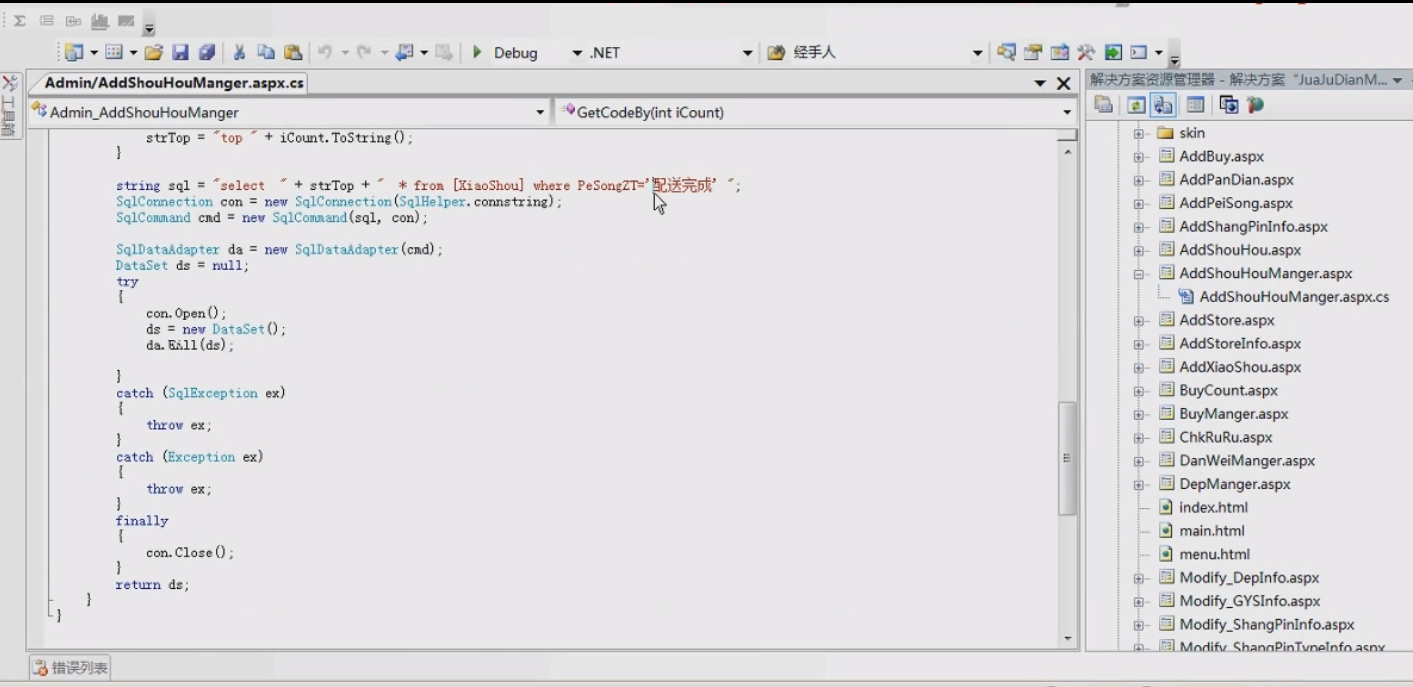Expand the BuyCount.aspx node
The width and height of the screenshot is (1413, 687).
click(1138, 391)
